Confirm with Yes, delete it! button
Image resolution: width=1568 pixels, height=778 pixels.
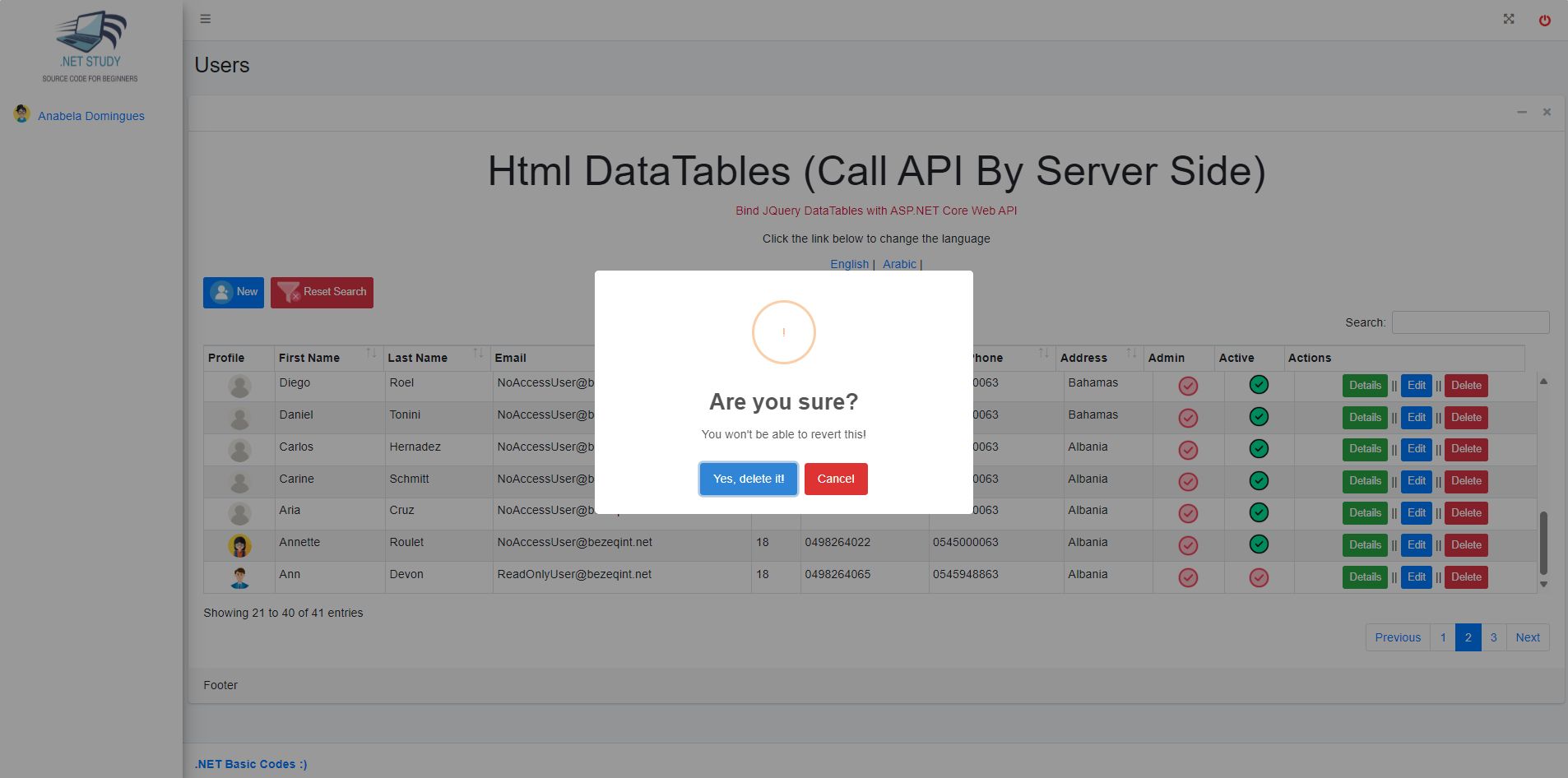pyautogui.click(x=748, y=479)
